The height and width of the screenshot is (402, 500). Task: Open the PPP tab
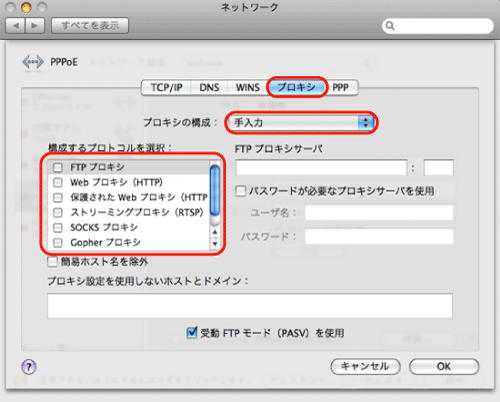[341, 88]
